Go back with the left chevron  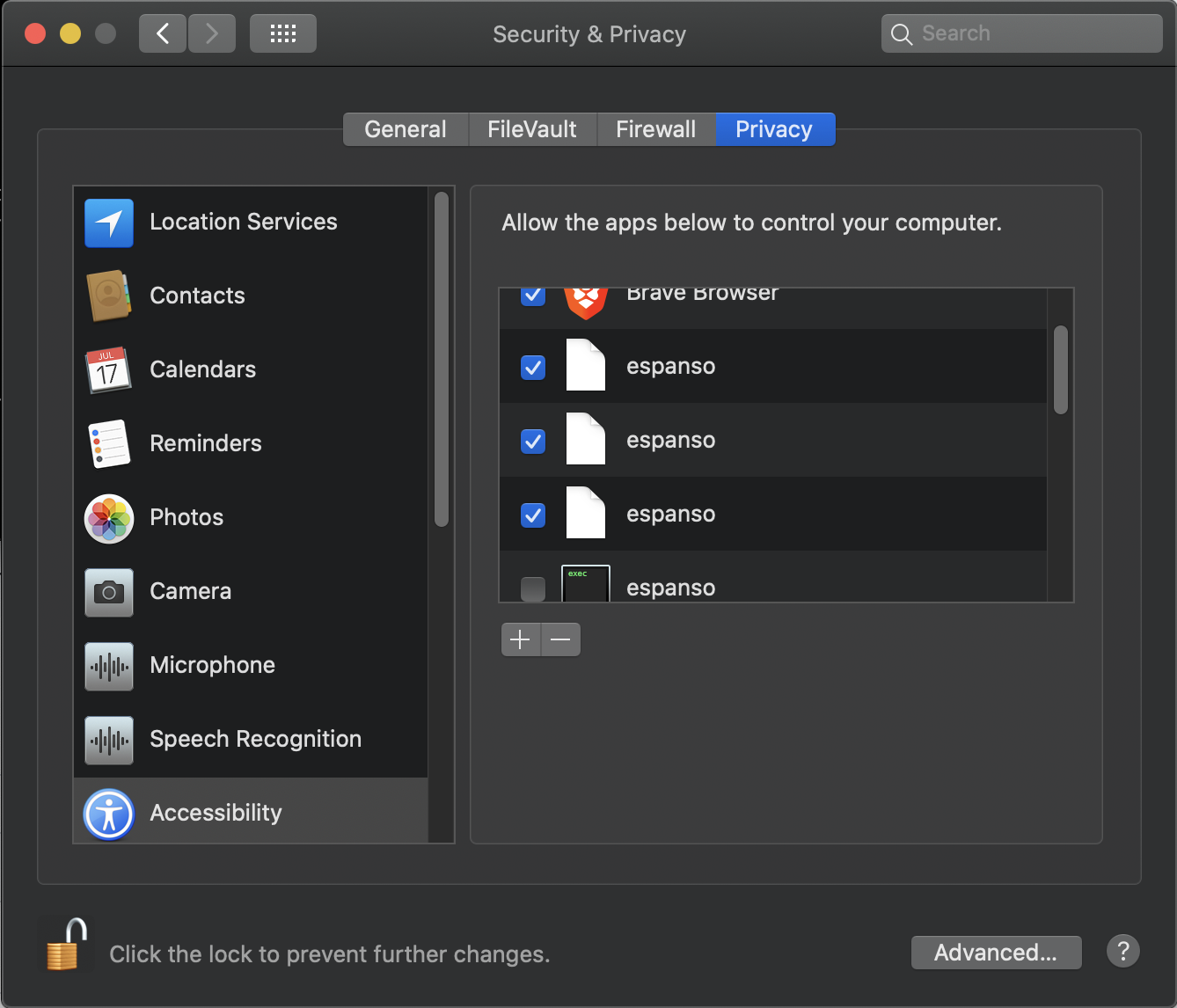click(x=163, y=33)
